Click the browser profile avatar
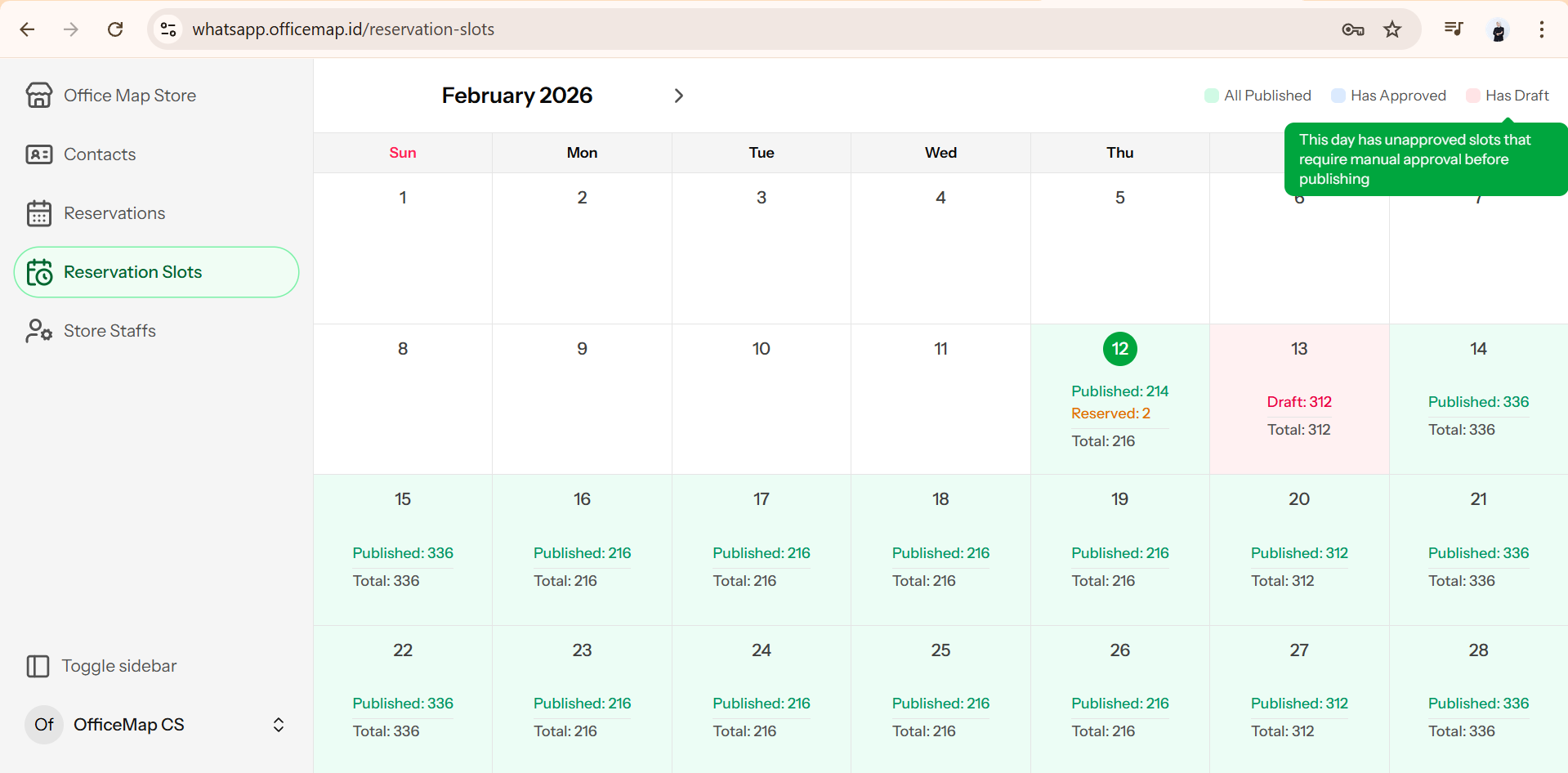 point(1499,29)
